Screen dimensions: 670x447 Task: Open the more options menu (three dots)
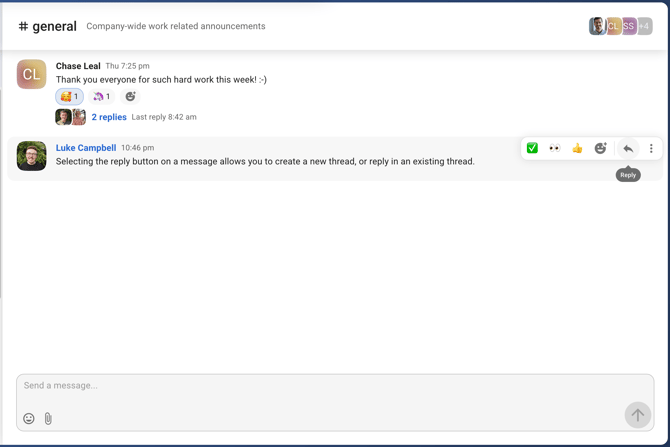click(651, 149)
